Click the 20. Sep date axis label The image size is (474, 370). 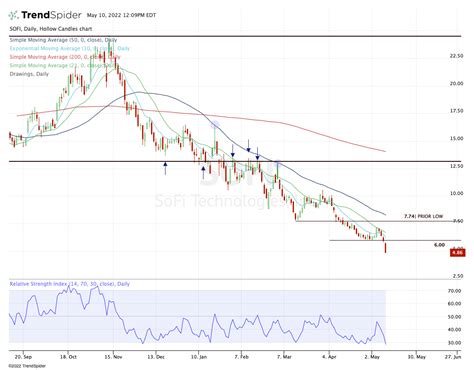click(24, 357)
